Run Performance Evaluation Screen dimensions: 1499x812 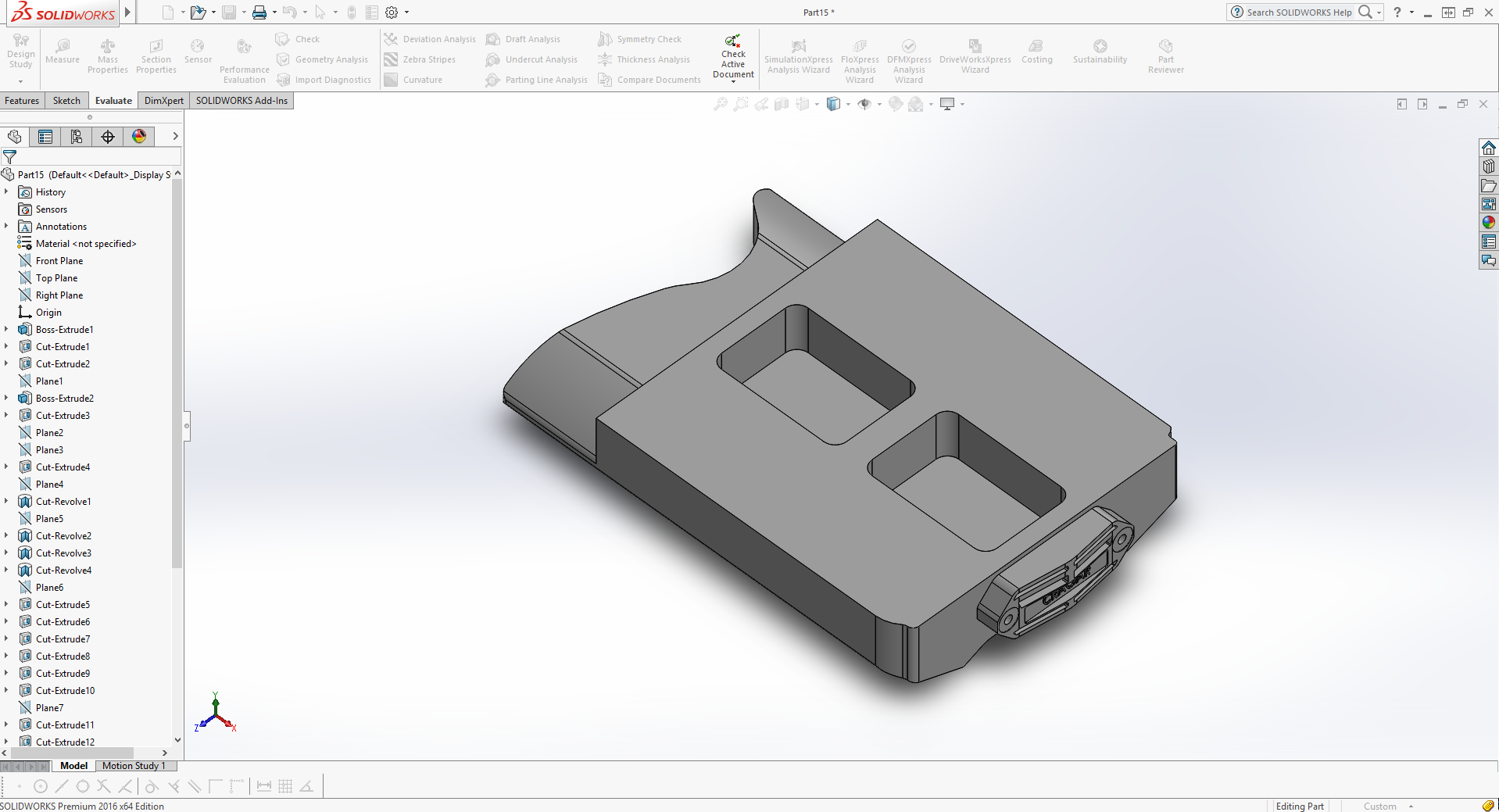pyautogui.click(x=245, y=61)
